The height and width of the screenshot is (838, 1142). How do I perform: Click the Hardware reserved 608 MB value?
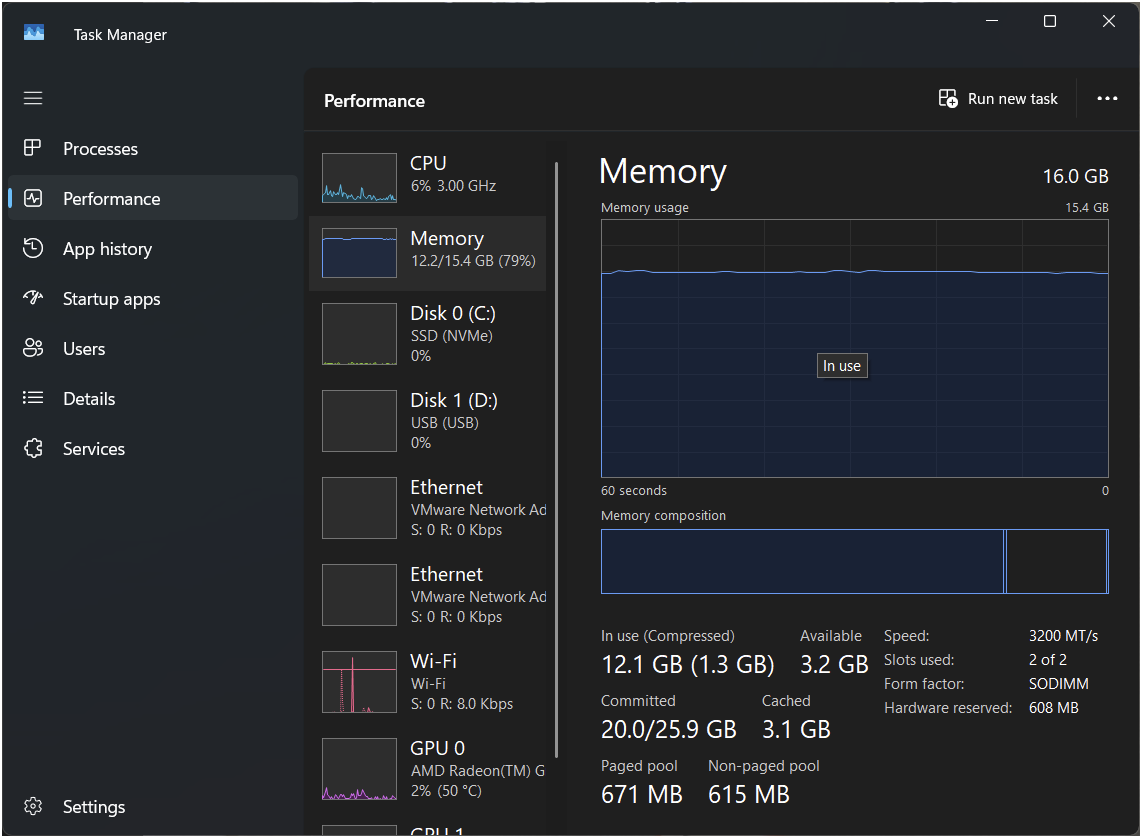pyautogui.click(x=1053, y=708)
